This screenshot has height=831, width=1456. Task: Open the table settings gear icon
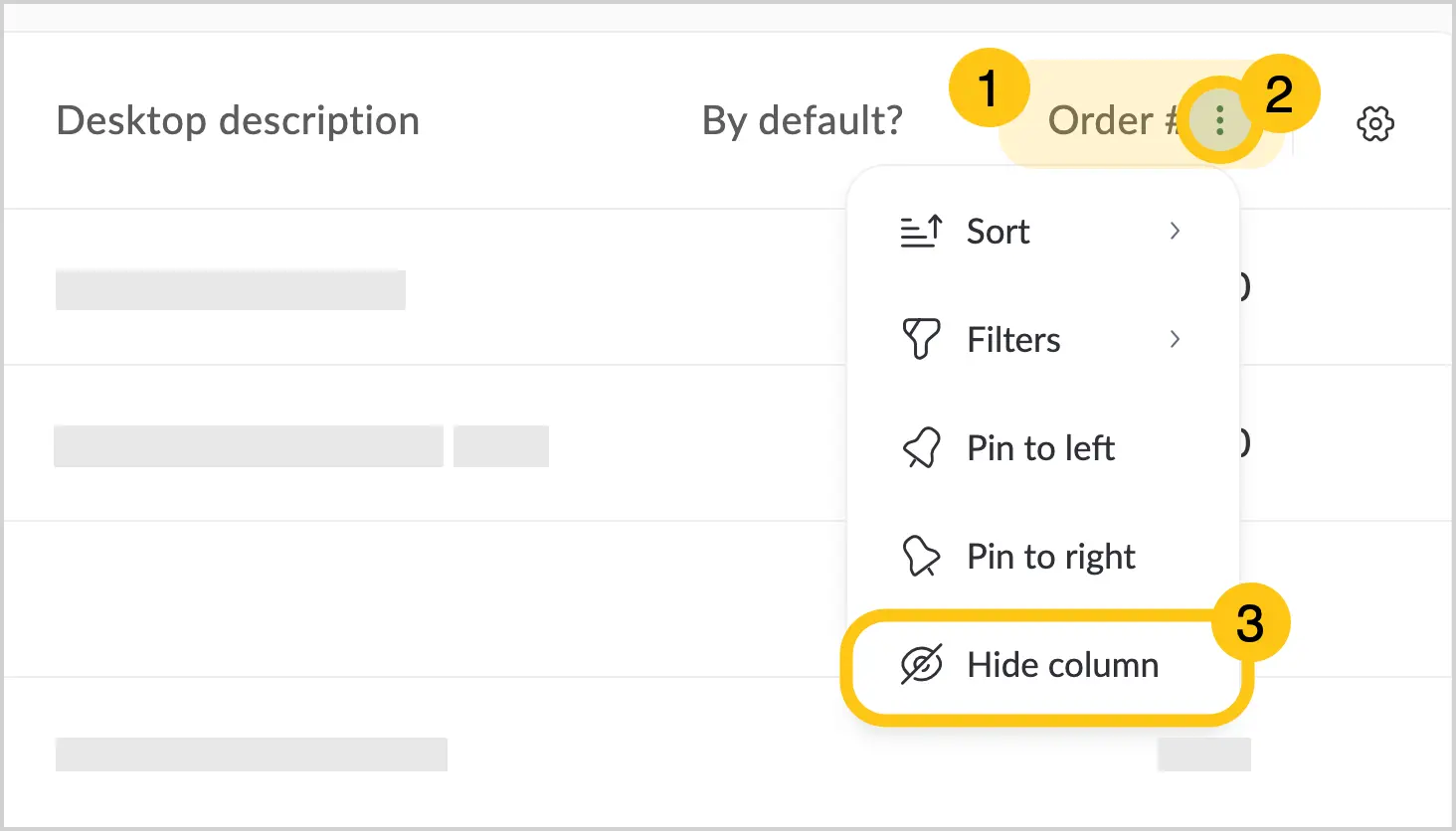(x=1375, y=123)
